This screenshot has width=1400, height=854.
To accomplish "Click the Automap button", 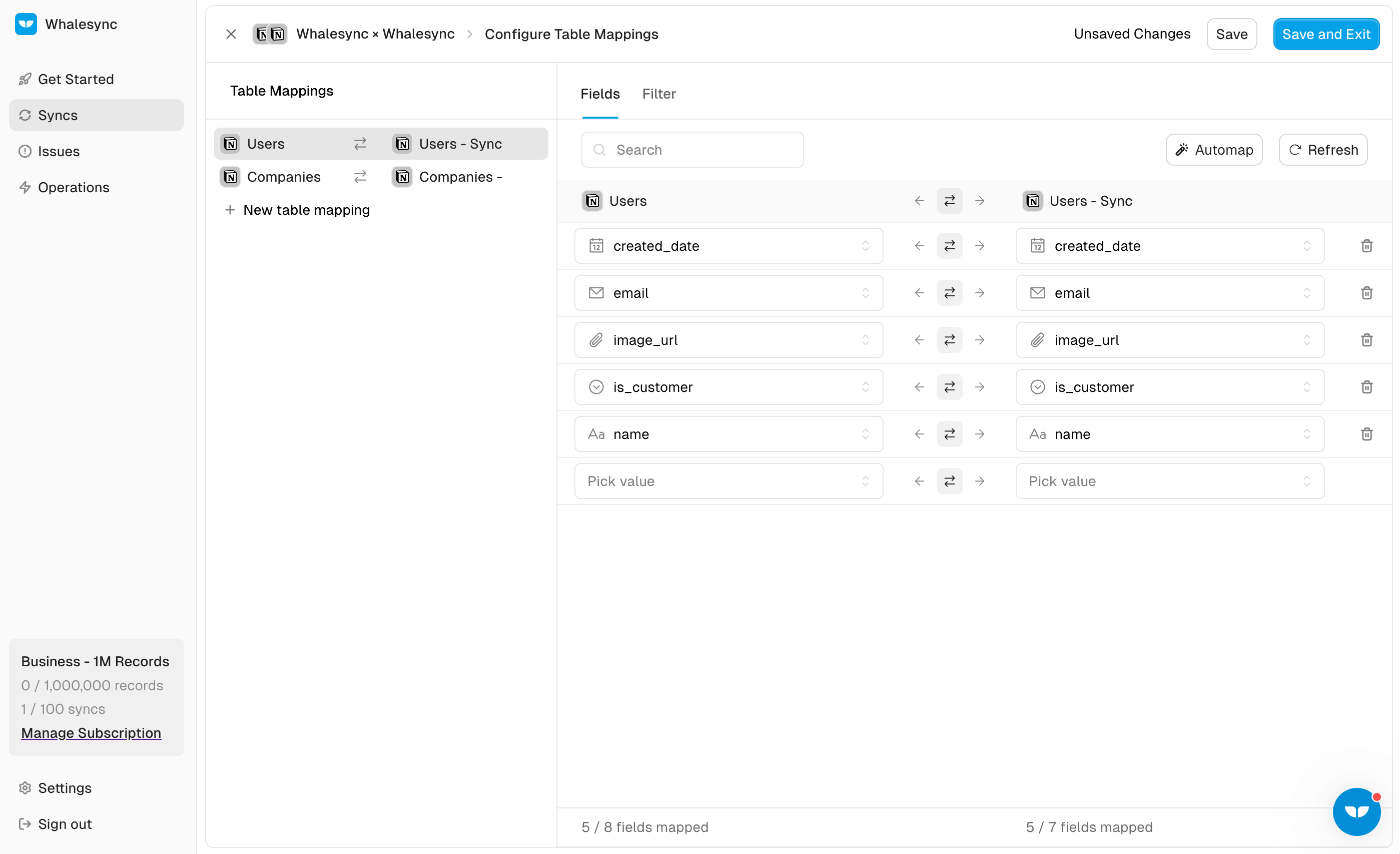I will pyautogui.click(x=1214, y=150).
